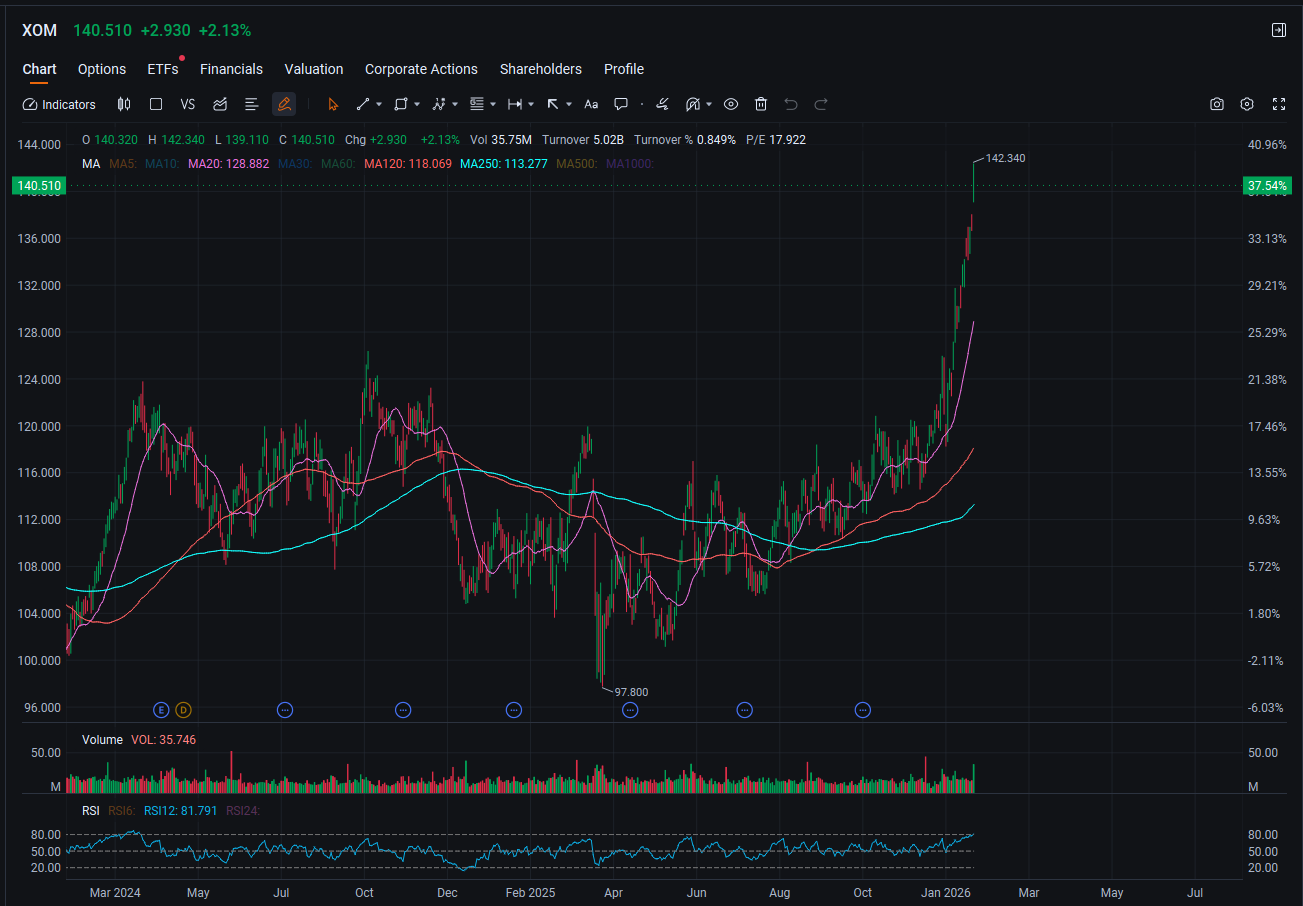1303x906 pixels.
Task: Add a comment bubble note
Action: [x=621, y=104]
